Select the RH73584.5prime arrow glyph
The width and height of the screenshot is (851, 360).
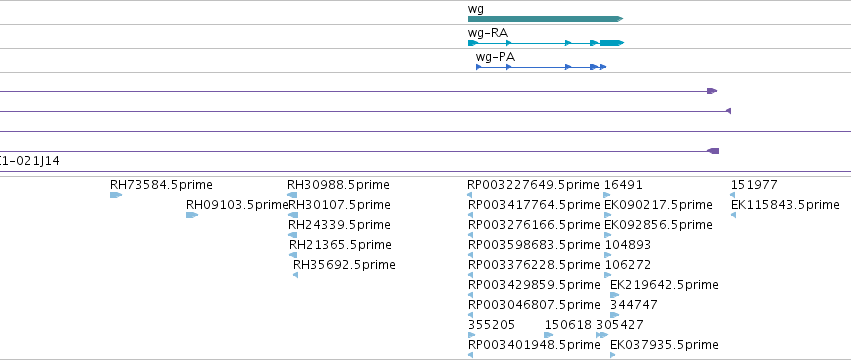[116, 195]
